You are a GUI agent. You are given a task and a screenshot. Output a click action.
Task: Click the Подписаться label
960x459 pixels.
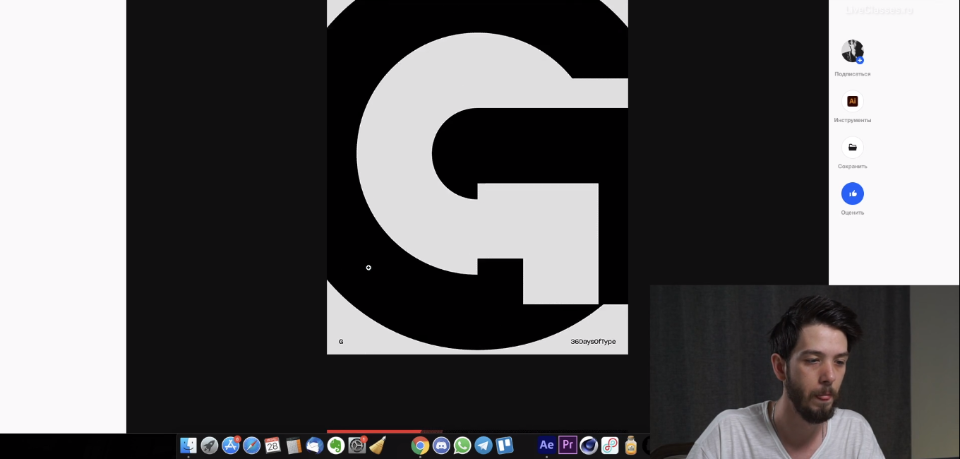852,74
